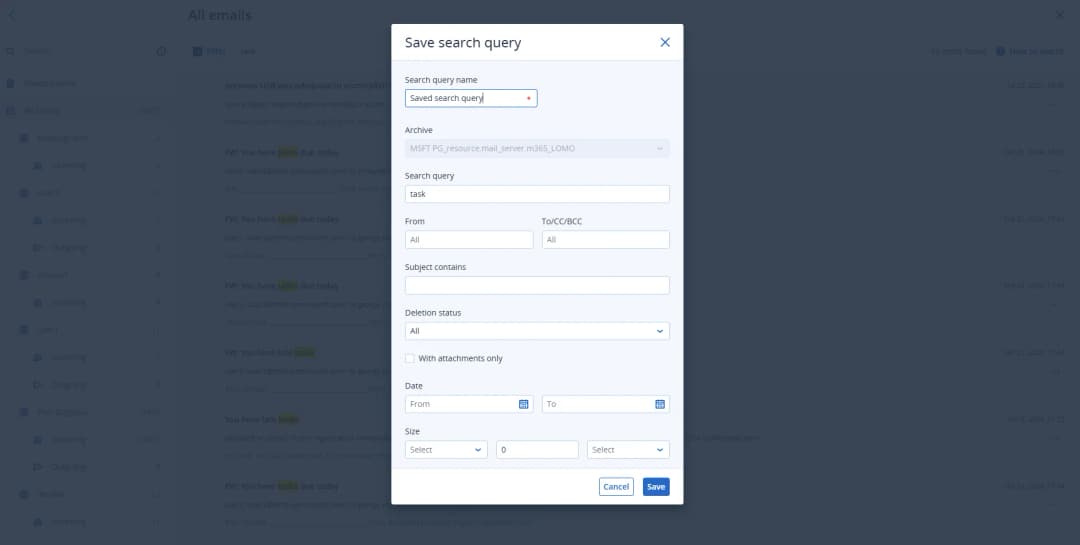Image resolution: width=1080 pixels, height=545 pixels.
Task: Cancel saving the search query
Action: [616, 487]
